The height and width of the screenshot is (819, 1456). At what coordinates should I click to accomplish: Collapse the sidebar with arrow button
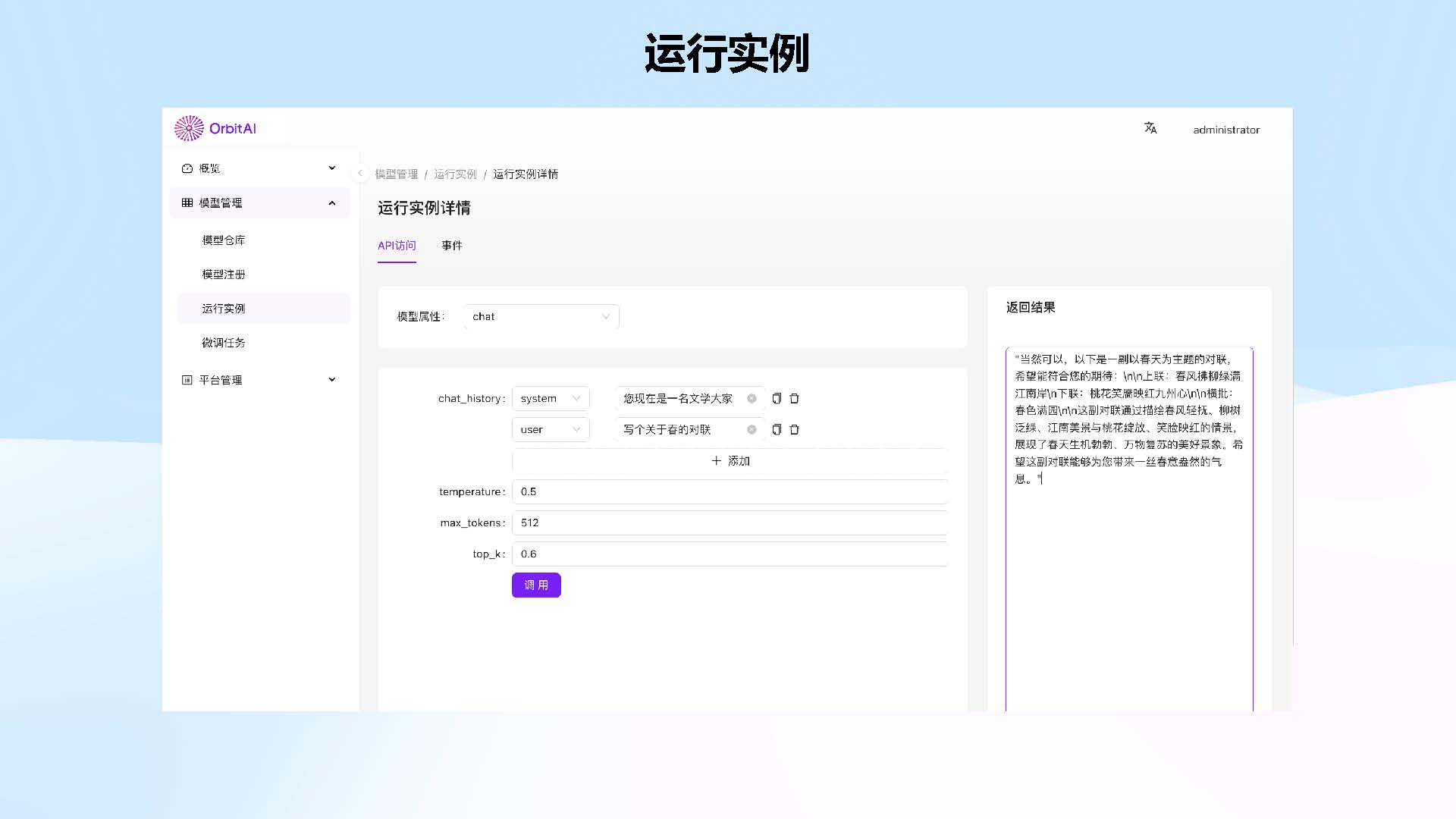(360, 173)
